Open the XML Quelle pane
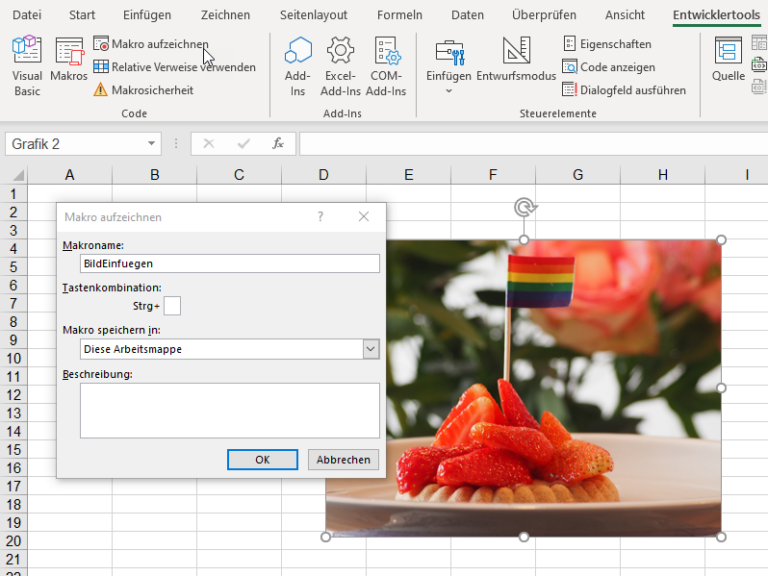768x576 pixels. (x=728, y=59)
